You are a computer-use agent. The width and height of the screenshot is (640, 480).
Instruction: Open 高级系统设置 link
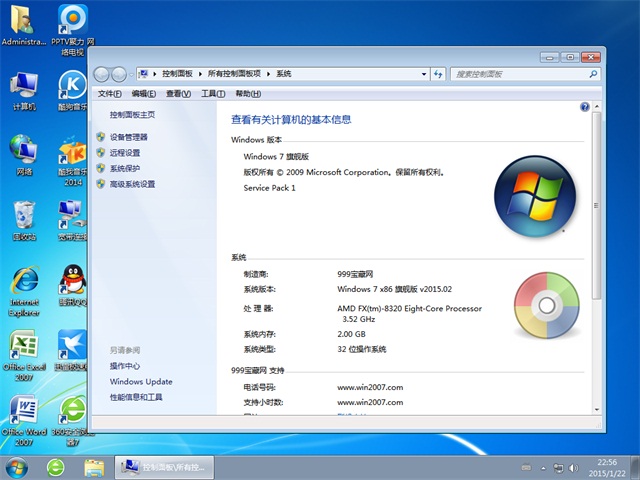132,184
